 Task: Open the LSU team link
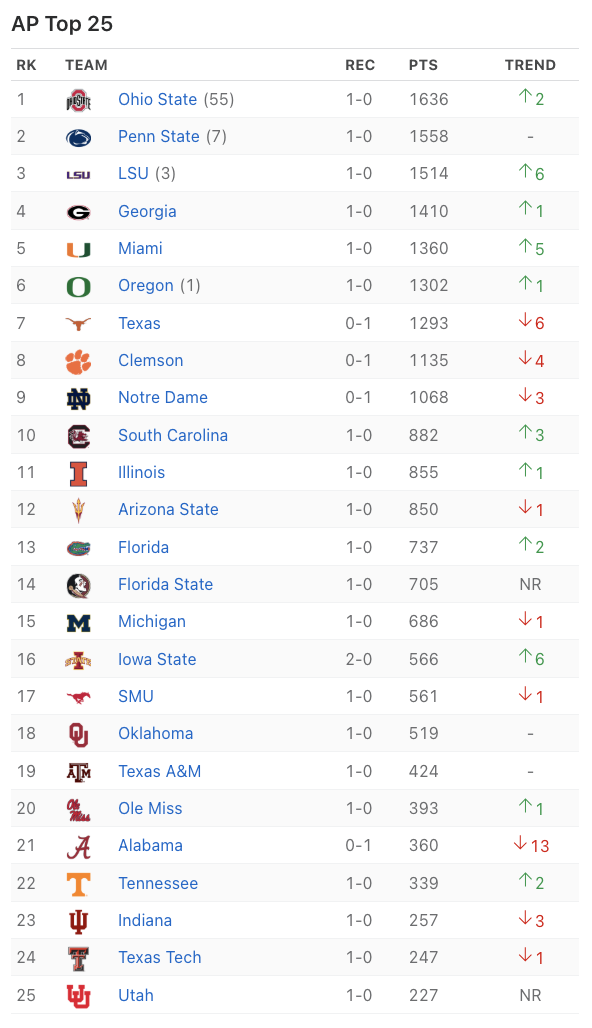pos(133,174)
